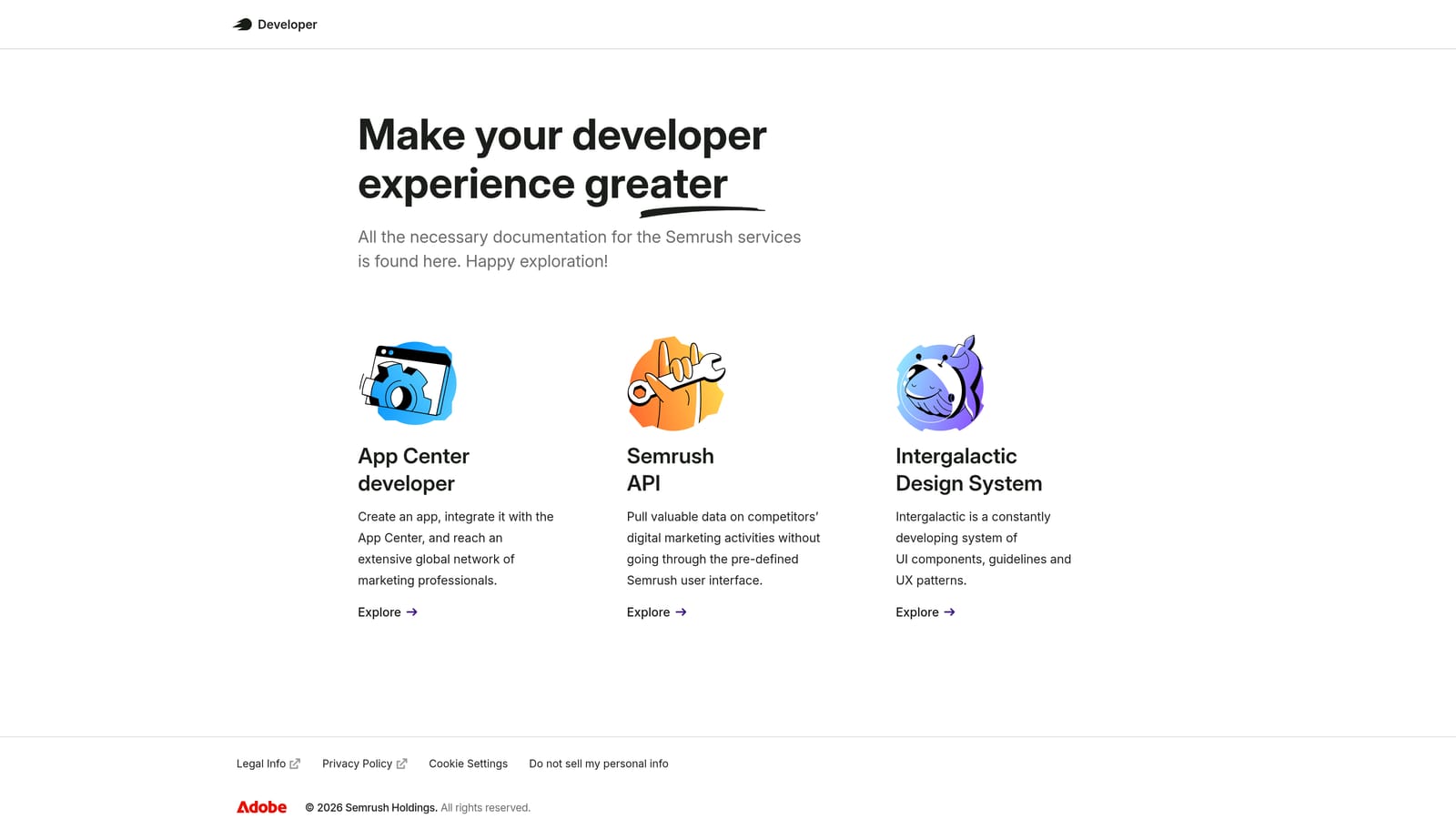Click external link icon next to Privacy Policy
Image resolution: width=1456 pixels, height=819 pixels.
(402, 763)
